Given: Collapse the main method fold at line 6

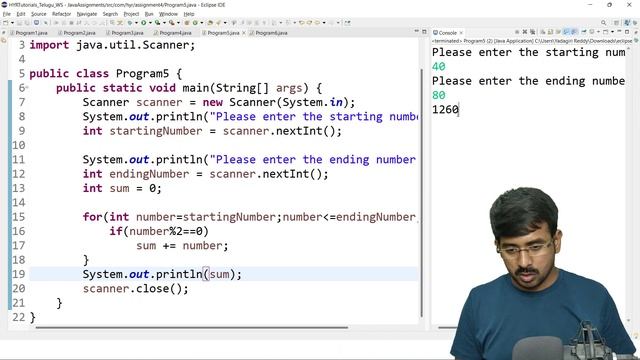Looking at the screenshot, I should (27, 88).
